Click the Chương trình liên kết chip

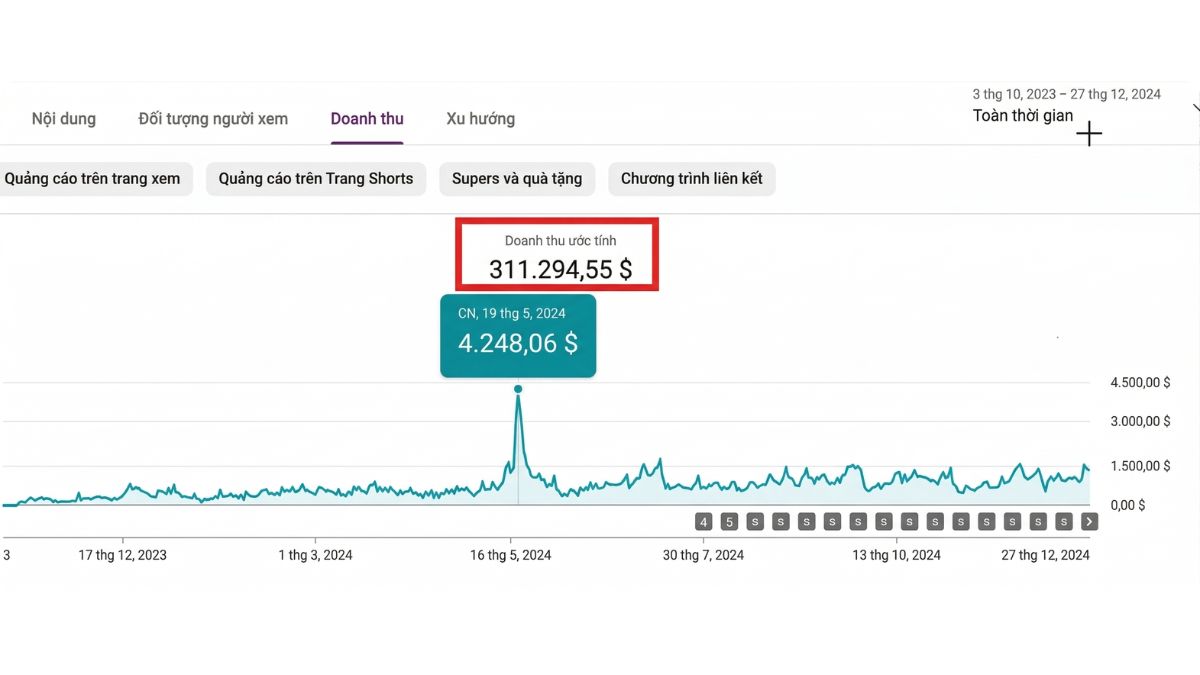click(x=692, y=179)
